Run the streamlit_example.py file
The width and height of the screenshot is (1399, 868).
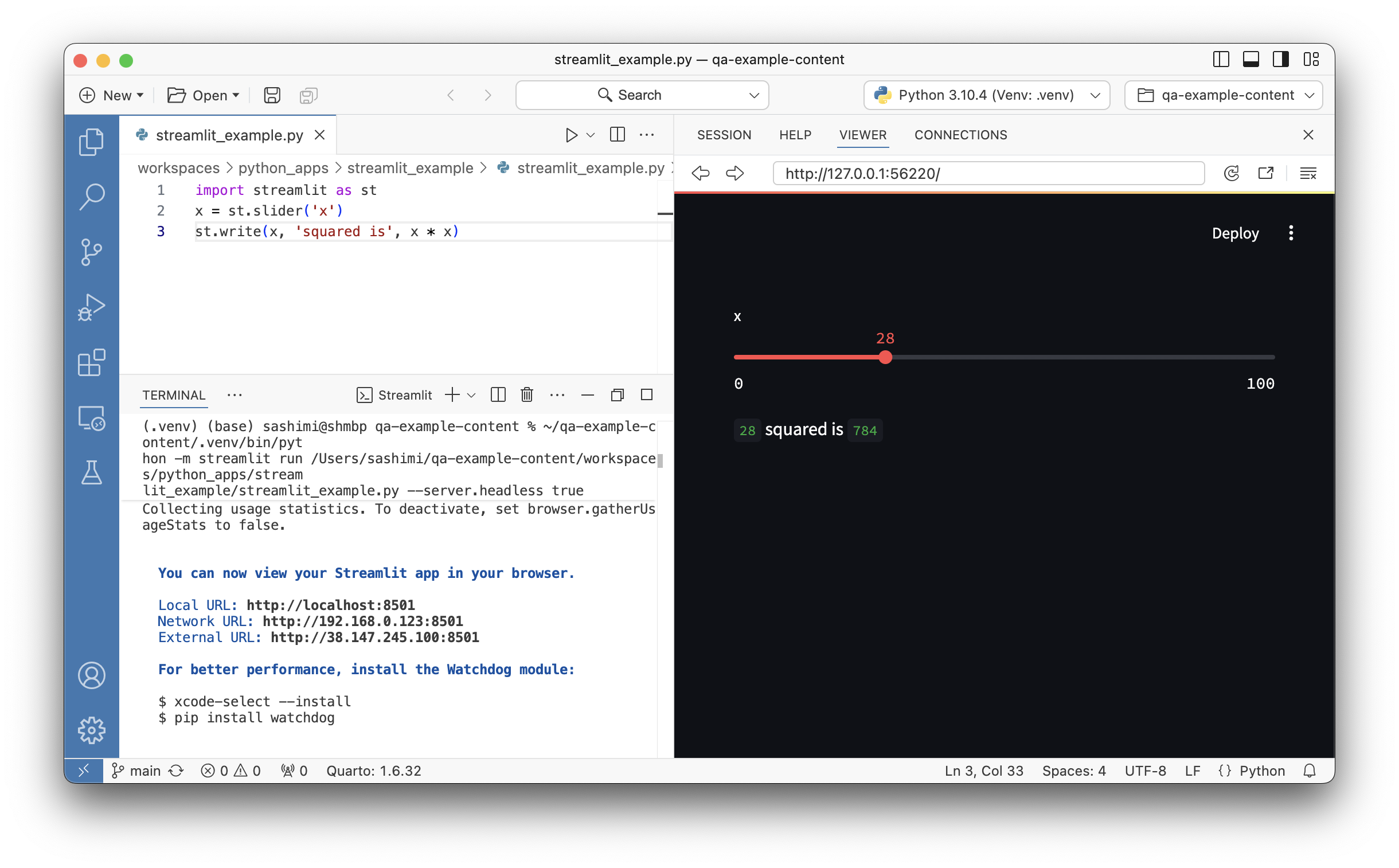[571, 134]
